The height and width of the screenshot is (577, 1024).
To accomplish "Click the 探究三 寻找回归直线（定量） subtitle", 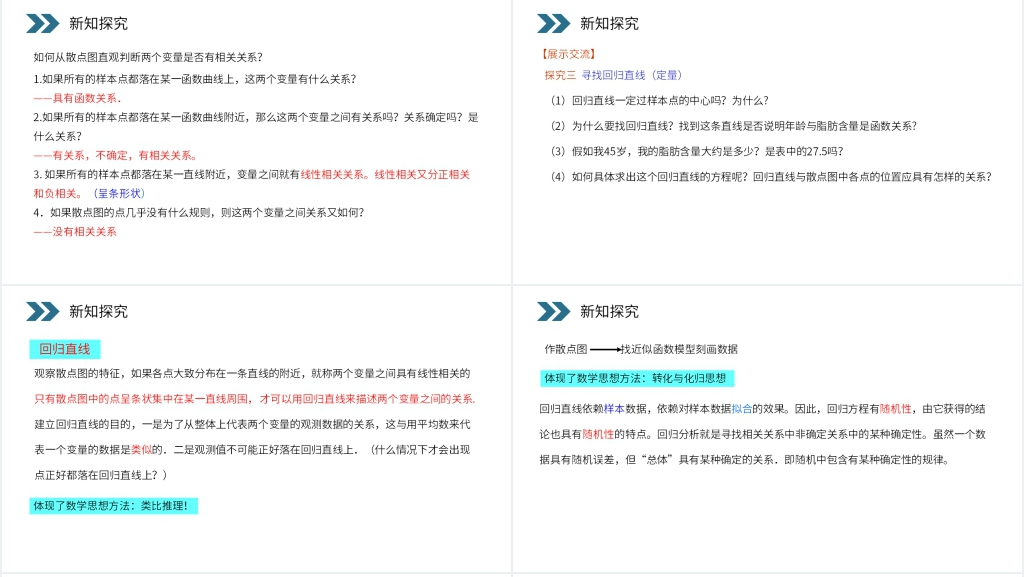I will [x=615, y=75].
